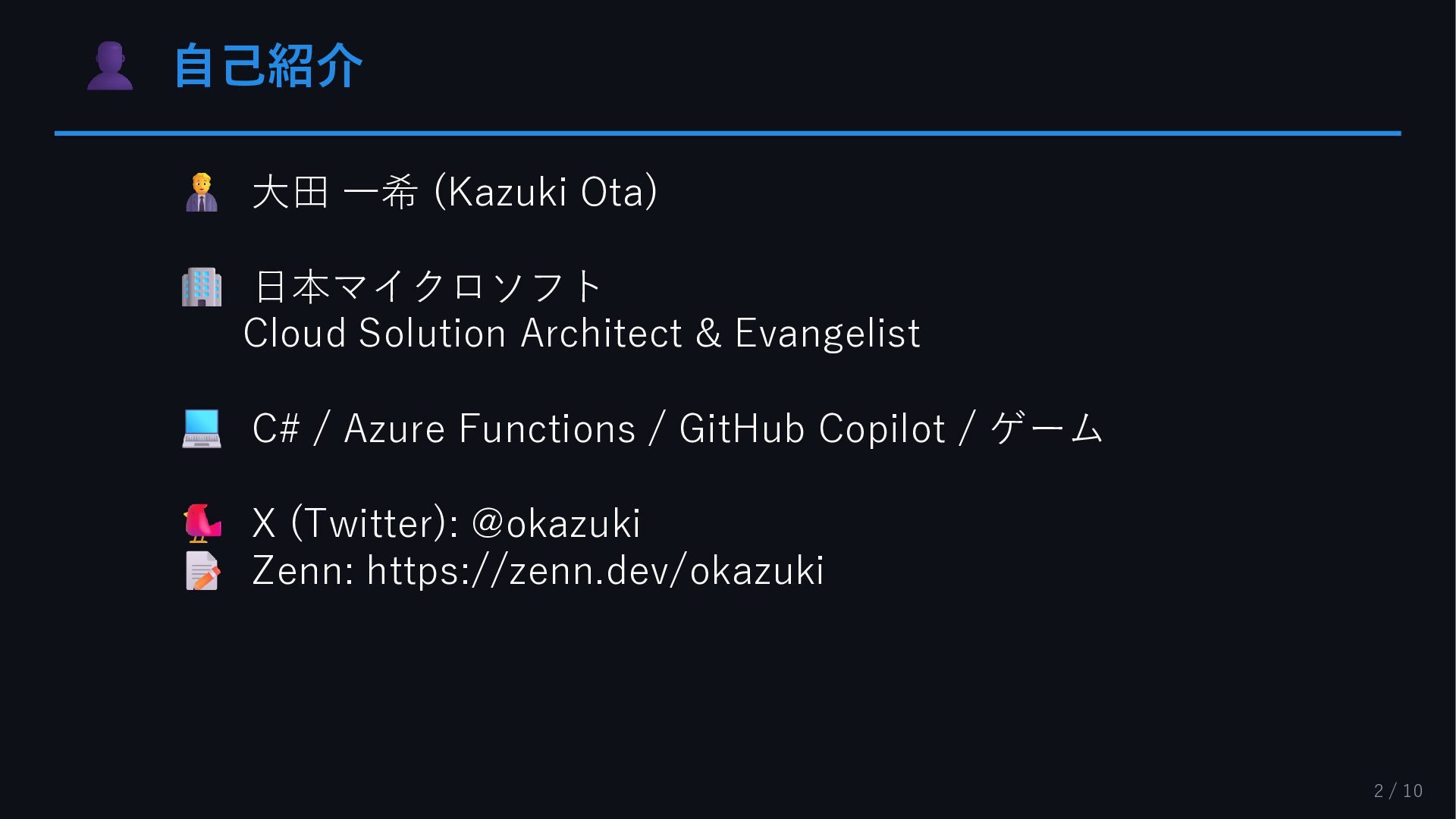Open the https://zenn.dev/okazuki link
Image resolution: width=1456 pixels, height=819 pixels.
coord(595,570)
